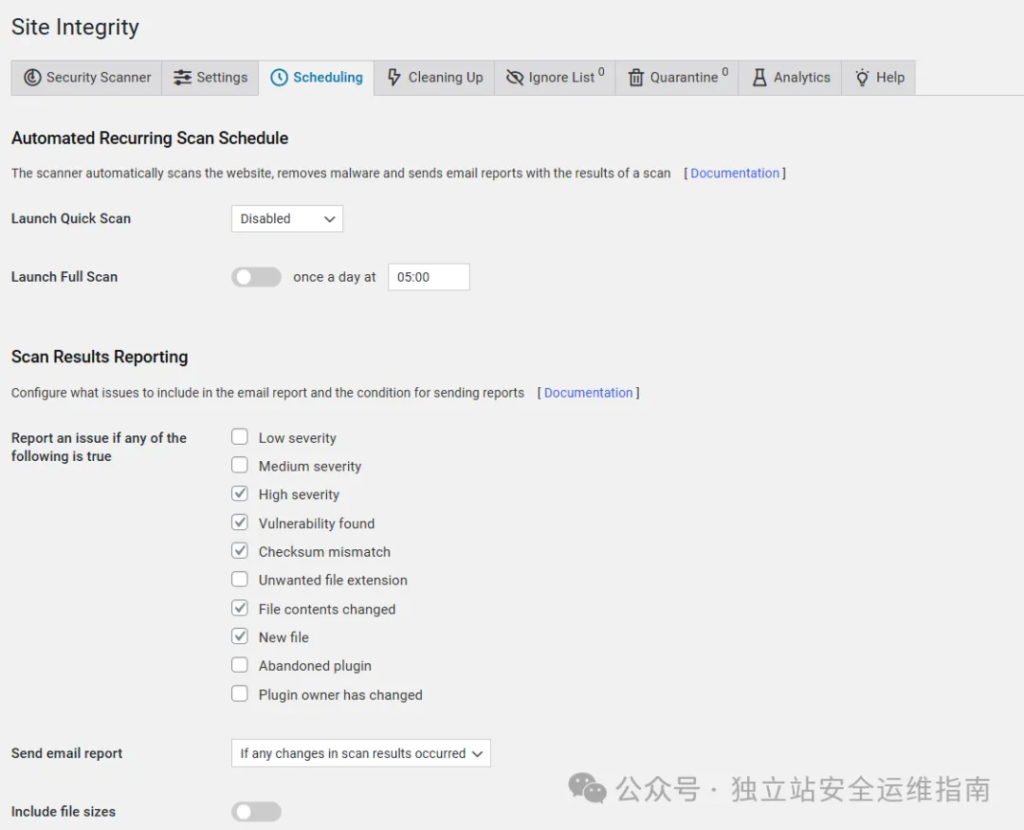This screenshot has width=1024, height=830.
Task: Select the Scheduling tab label
Action: [328, 78]
